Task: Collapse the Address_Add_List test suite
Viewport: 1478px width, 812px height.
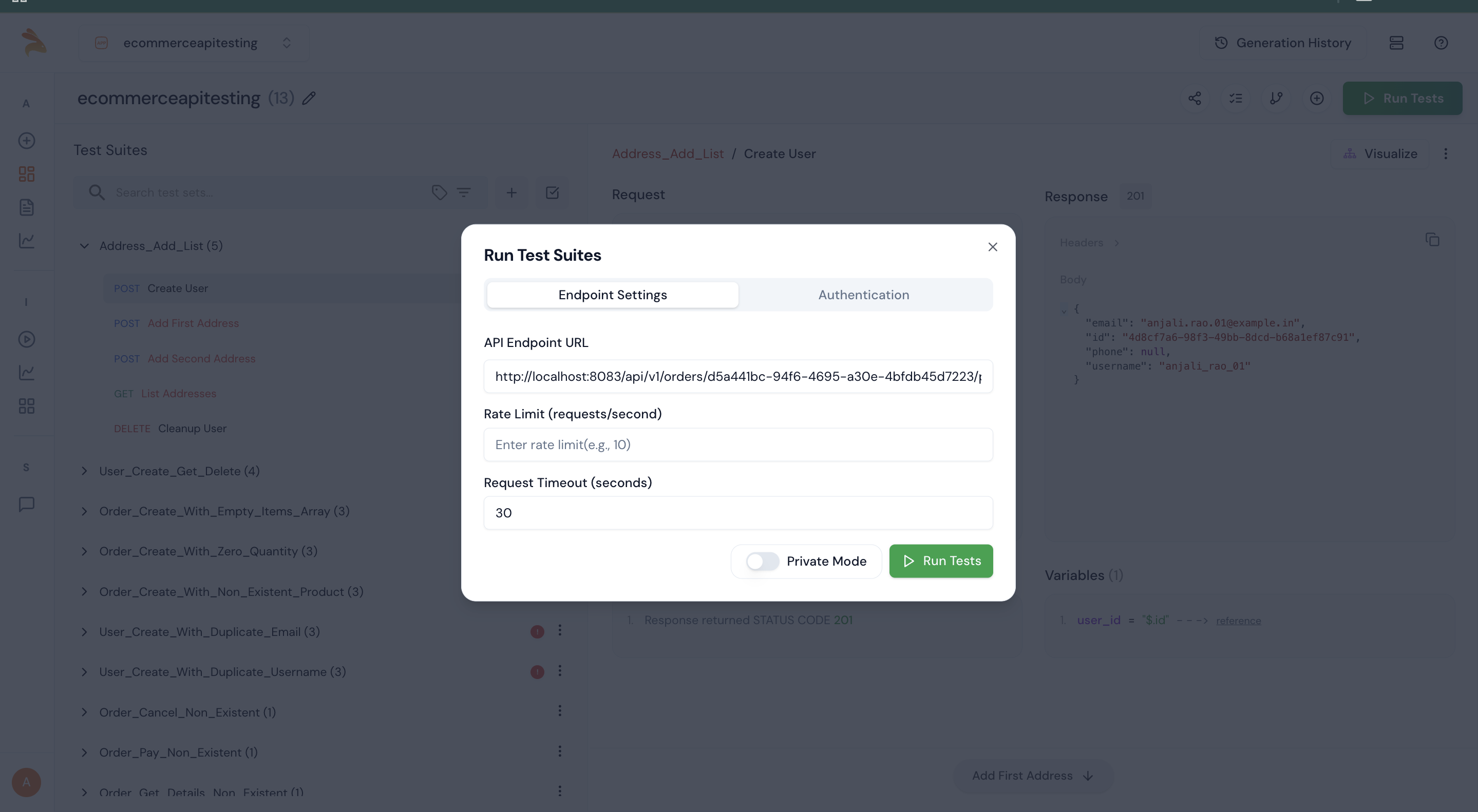Action: 84,245
